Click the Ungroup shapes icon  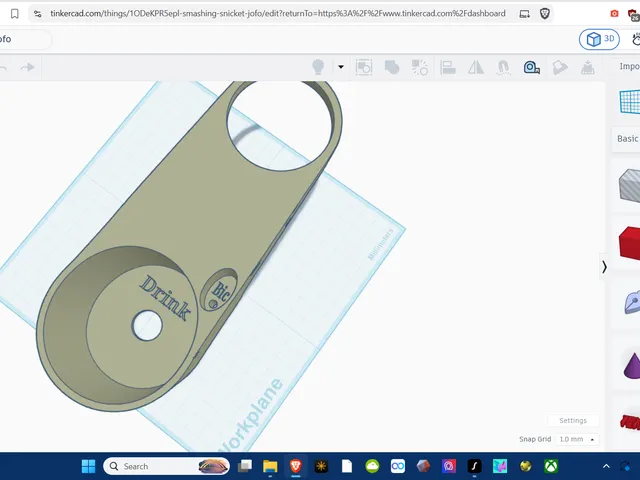click(420, 67)
